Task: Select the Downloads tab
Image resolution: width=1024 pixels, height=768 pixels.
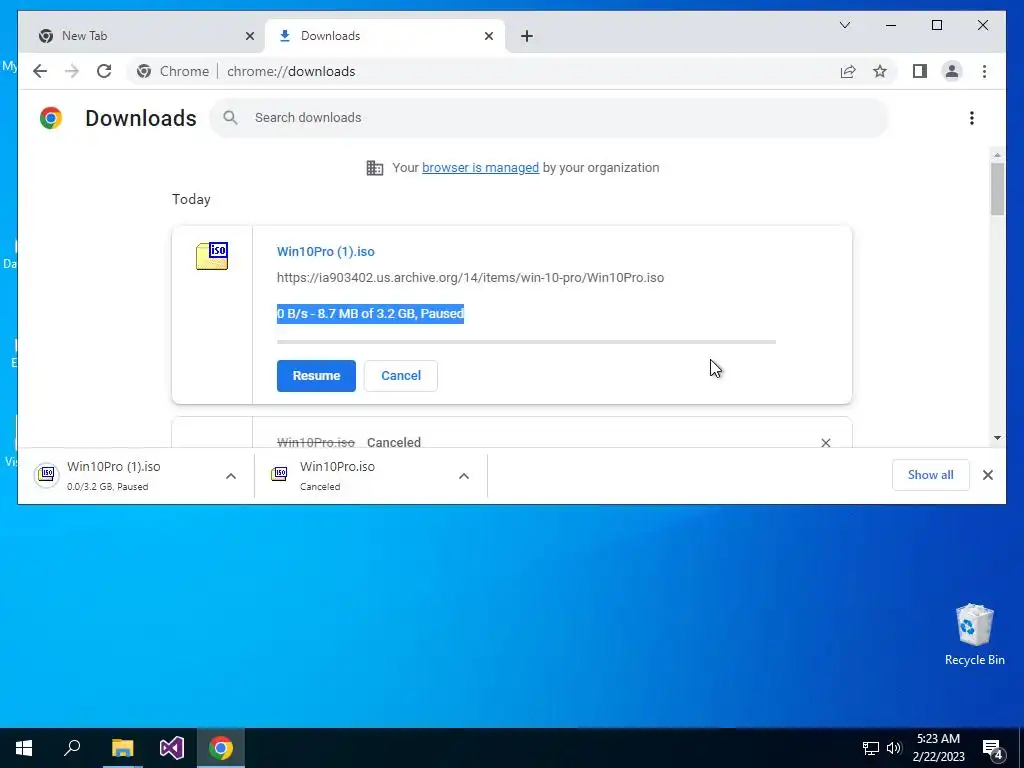Action: 385,36
